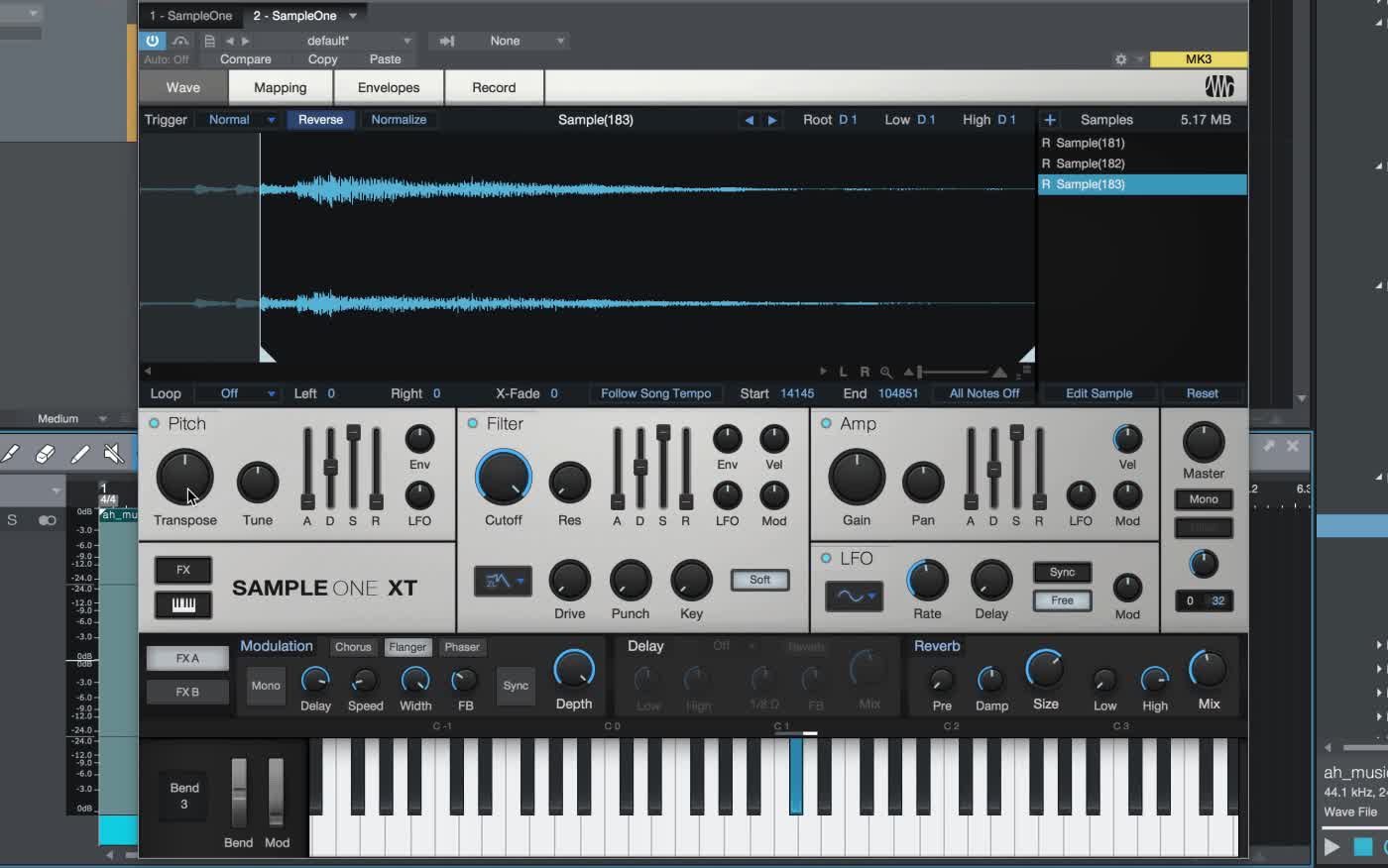Select the next sample arrow
Image resolution: width=1388 pixels, height=868 pixels.
pos(772,120)
